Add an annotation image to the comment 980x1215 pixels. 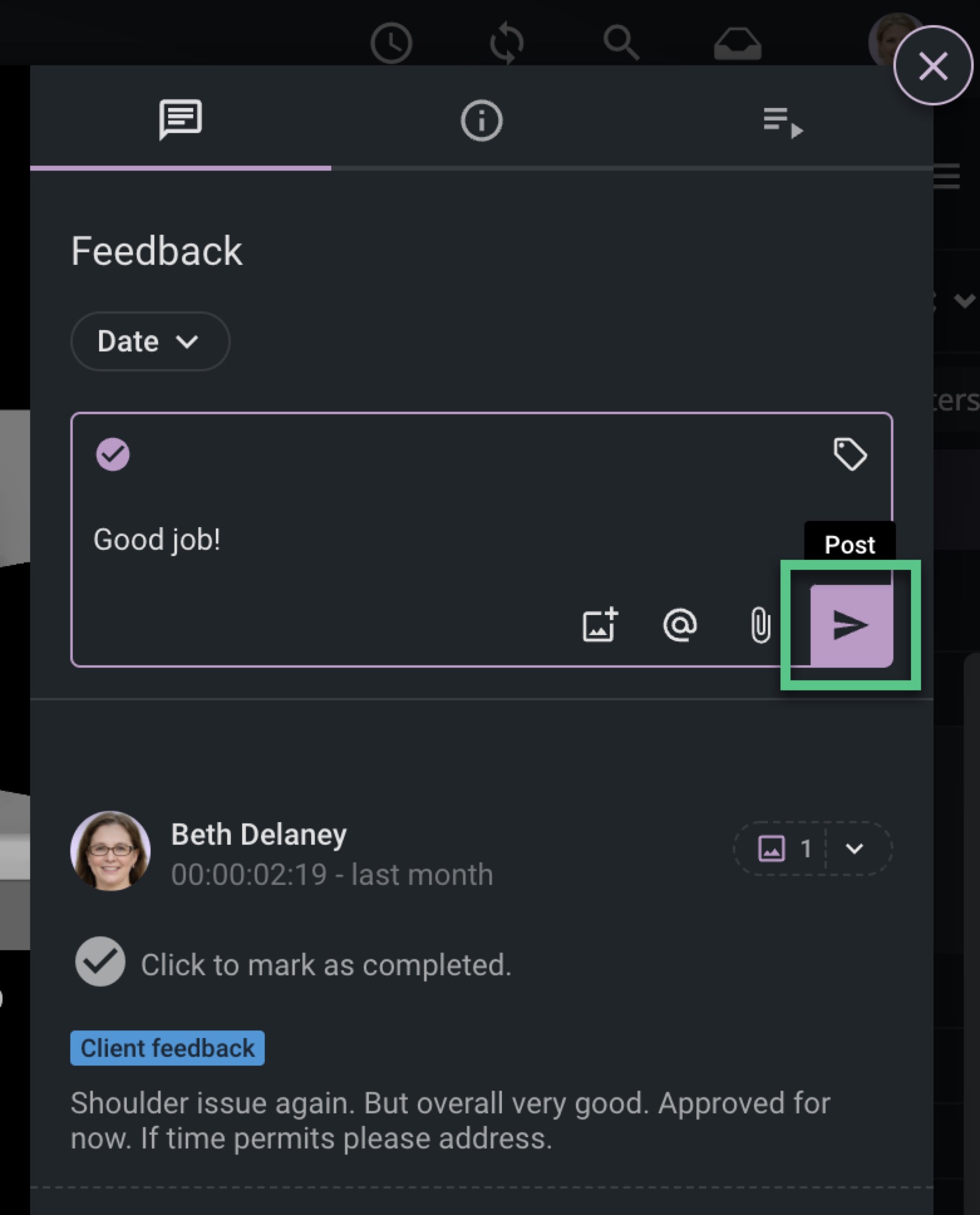600,626
